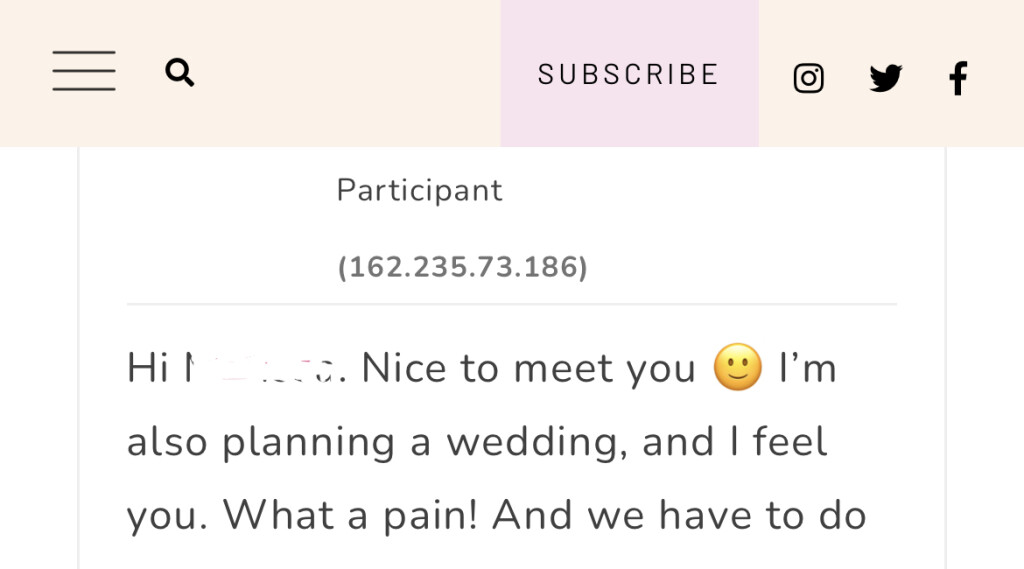Click the smiley face emoji
The height and width of the screenshot is (569, 1024).
[x=737, y=369]
